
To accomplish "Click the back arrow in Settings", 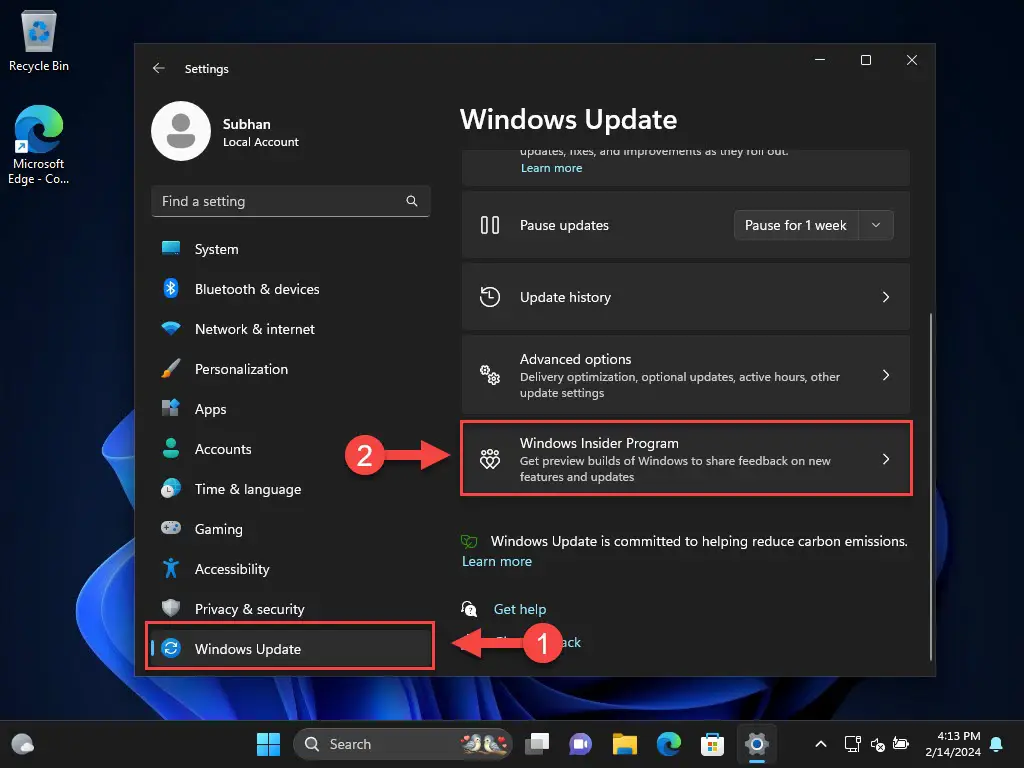I will click(158, 69).
